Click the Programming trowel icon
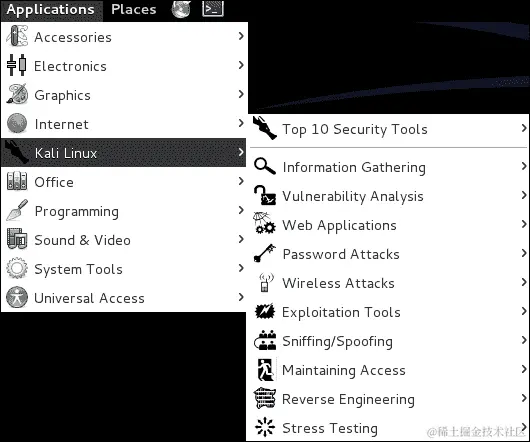Screen dimensions: 530x442 (17, 211)
